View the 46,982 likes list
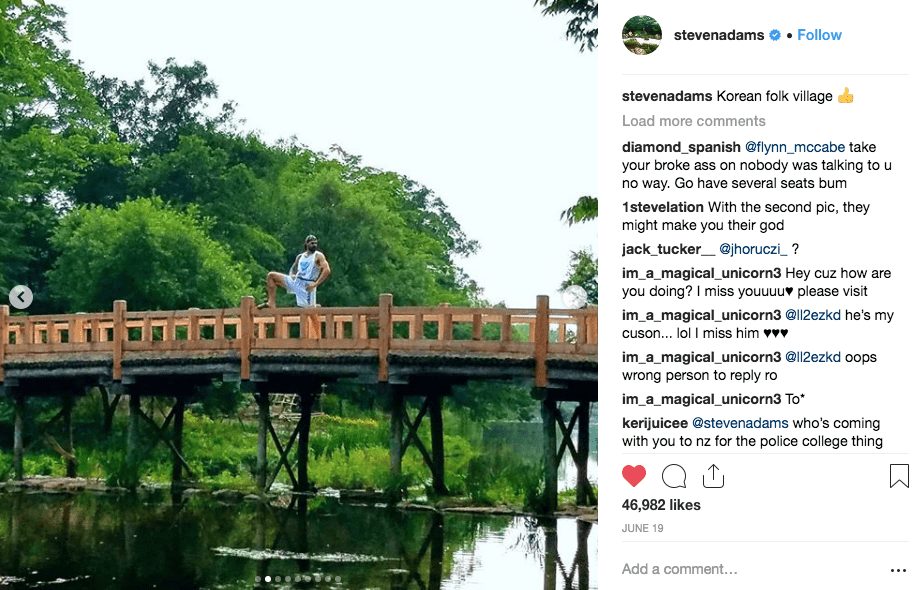Viewport: 918px width, 590px height. coord(661,505)
